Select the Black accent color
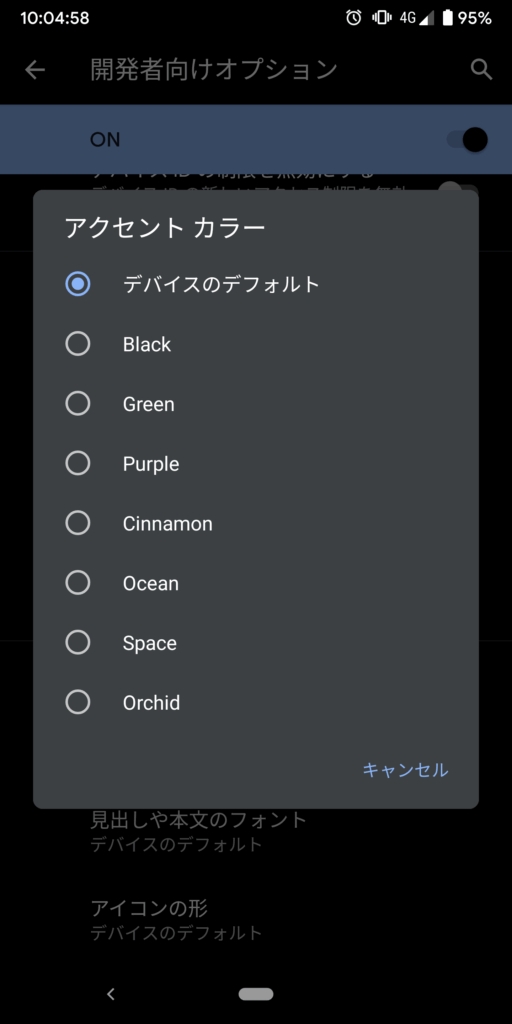512x1024 pixels. click(x=256, y=344)
